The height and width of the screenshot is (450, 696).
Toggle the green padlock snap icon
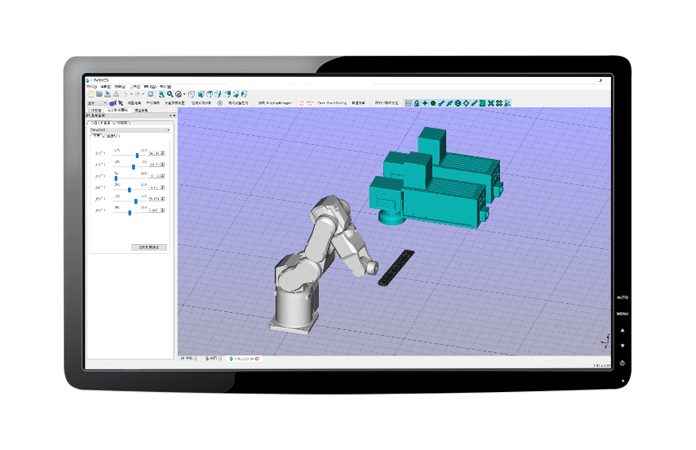click(x=416, y=103)
